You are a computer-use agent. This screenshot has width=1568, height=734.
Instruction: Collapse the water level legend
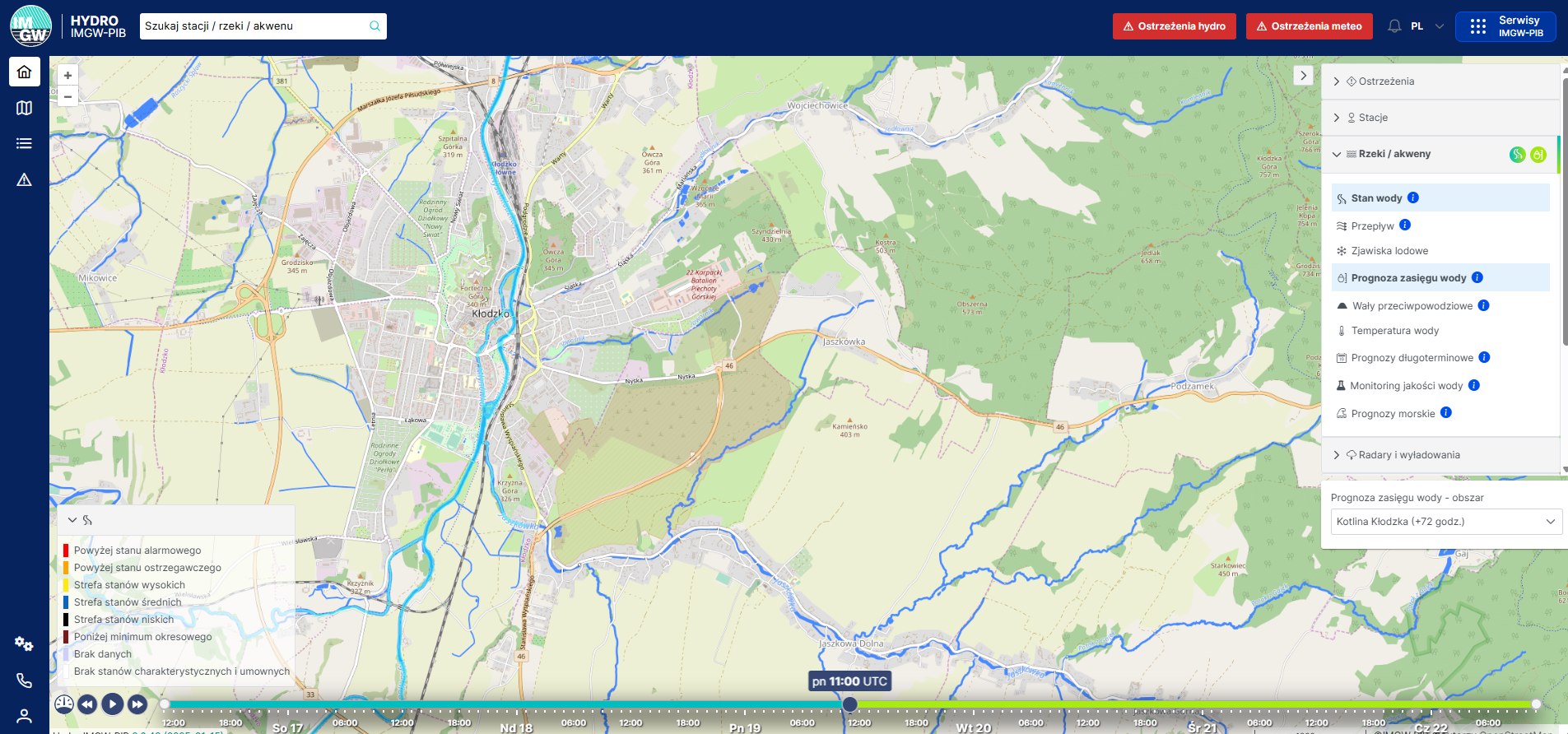72,520
